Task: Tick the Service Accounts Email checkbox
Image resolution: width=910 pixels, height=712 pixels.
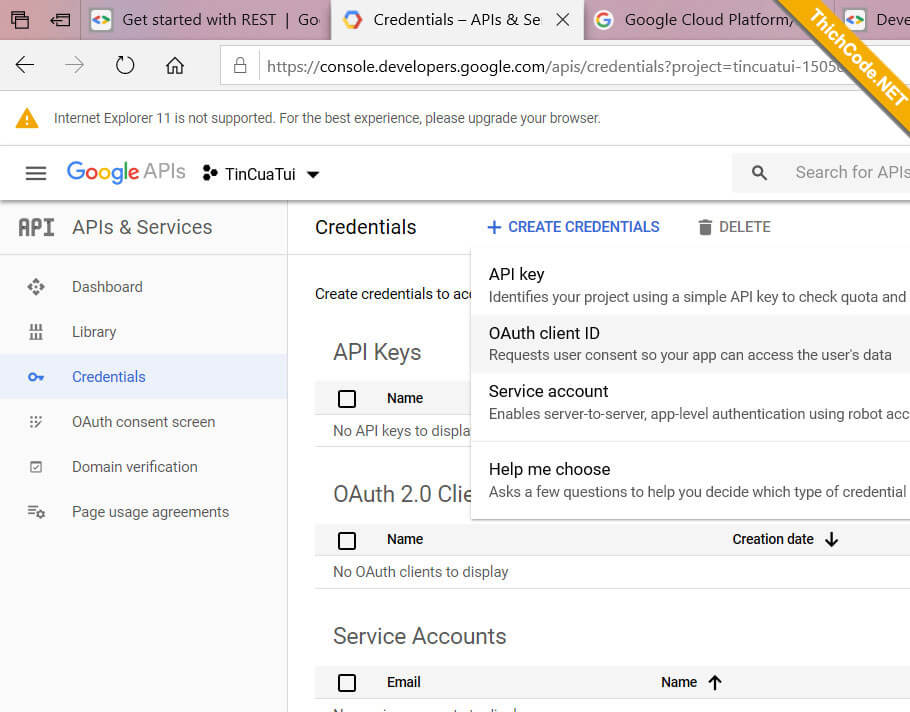Action: tap(347, 682)
